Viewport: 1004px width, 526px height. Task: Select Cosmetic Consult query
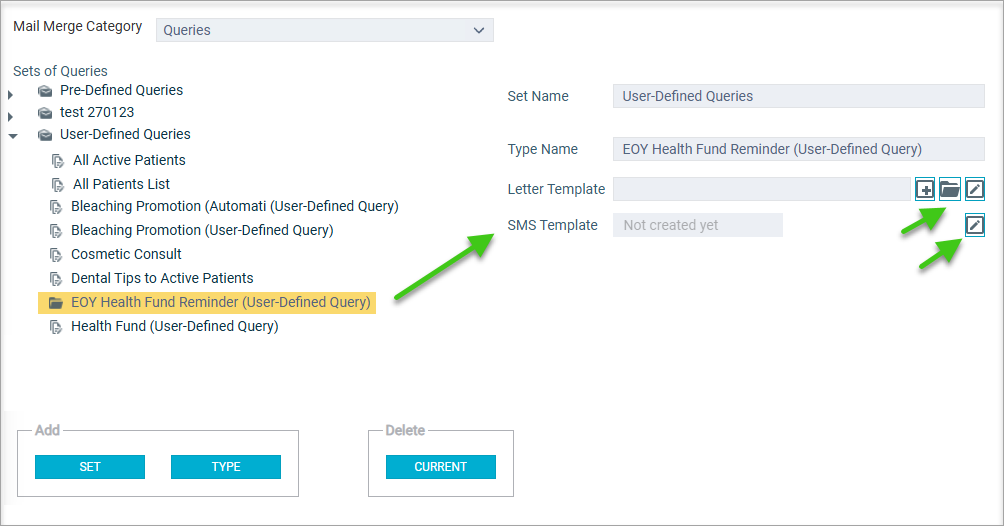(x=126, y=254)
